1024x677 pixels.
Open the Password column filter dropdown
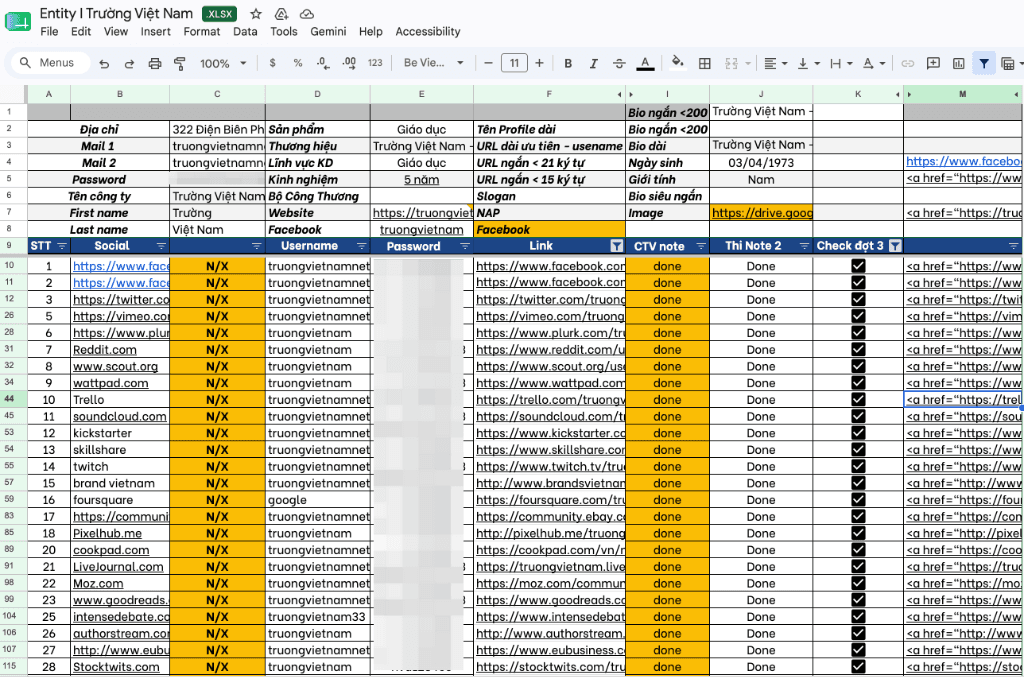coord(465,246)
